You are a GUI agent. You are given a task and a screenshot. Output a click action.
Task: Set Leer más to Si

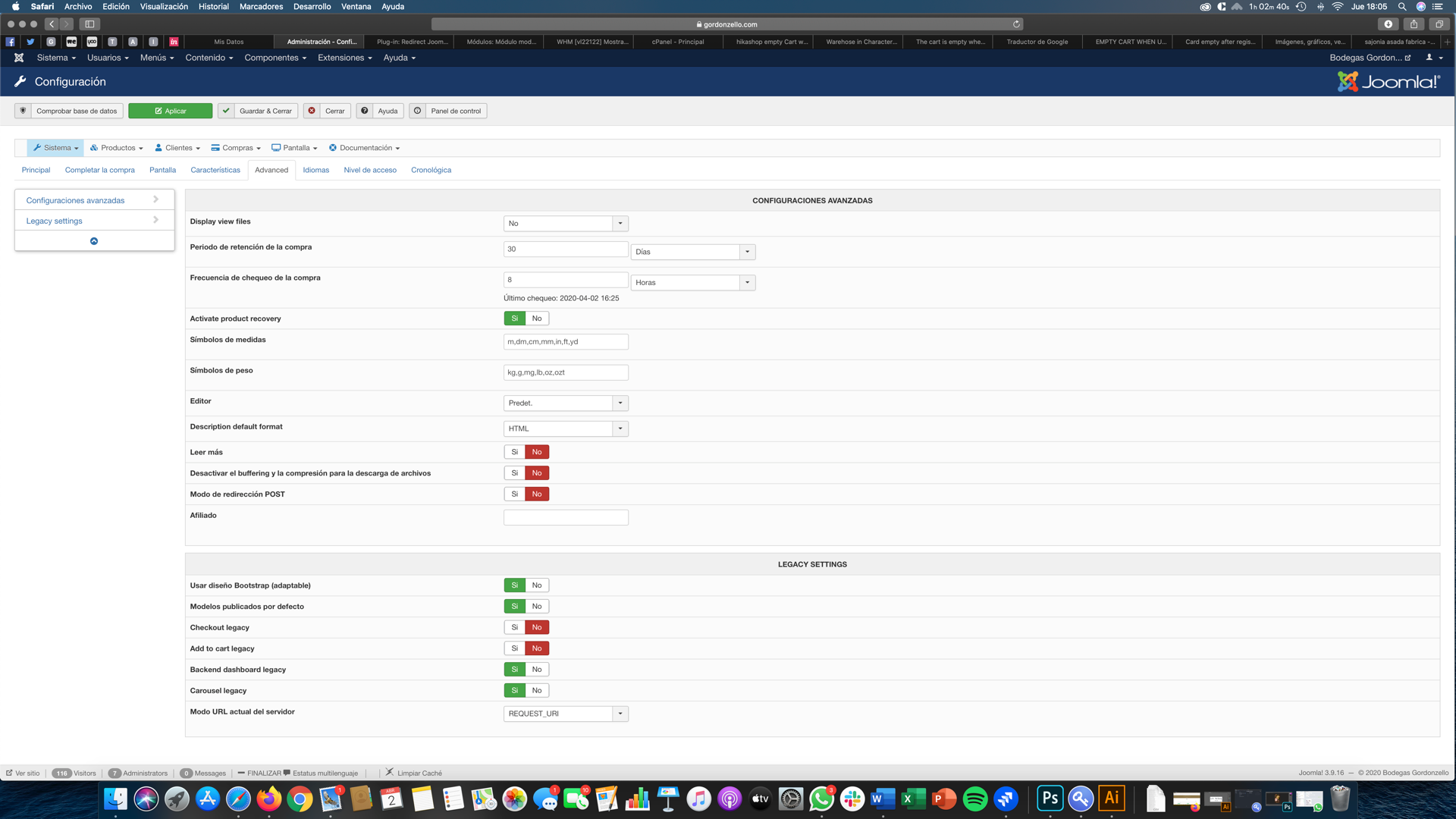[514, 452]
